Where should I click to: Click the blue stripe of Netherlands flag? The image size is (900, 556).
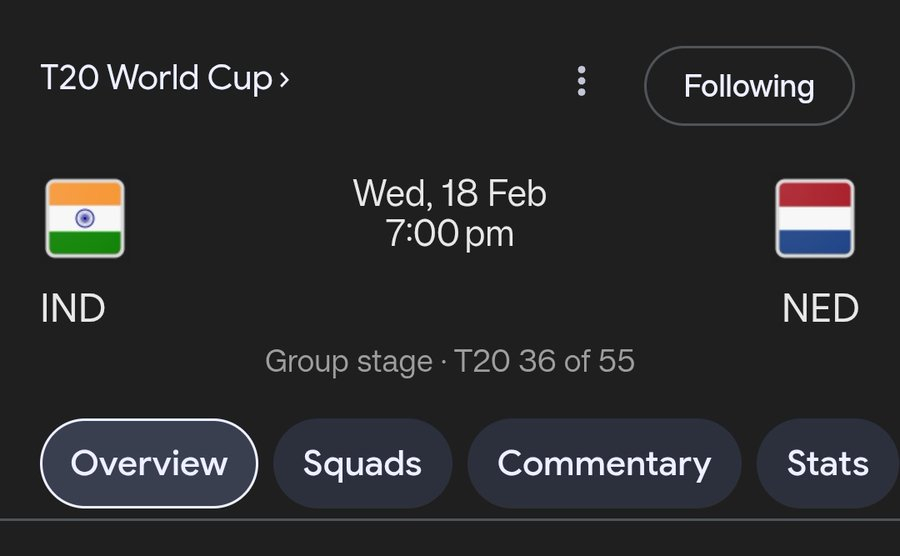pyautogui.click(x=815, y=242)
